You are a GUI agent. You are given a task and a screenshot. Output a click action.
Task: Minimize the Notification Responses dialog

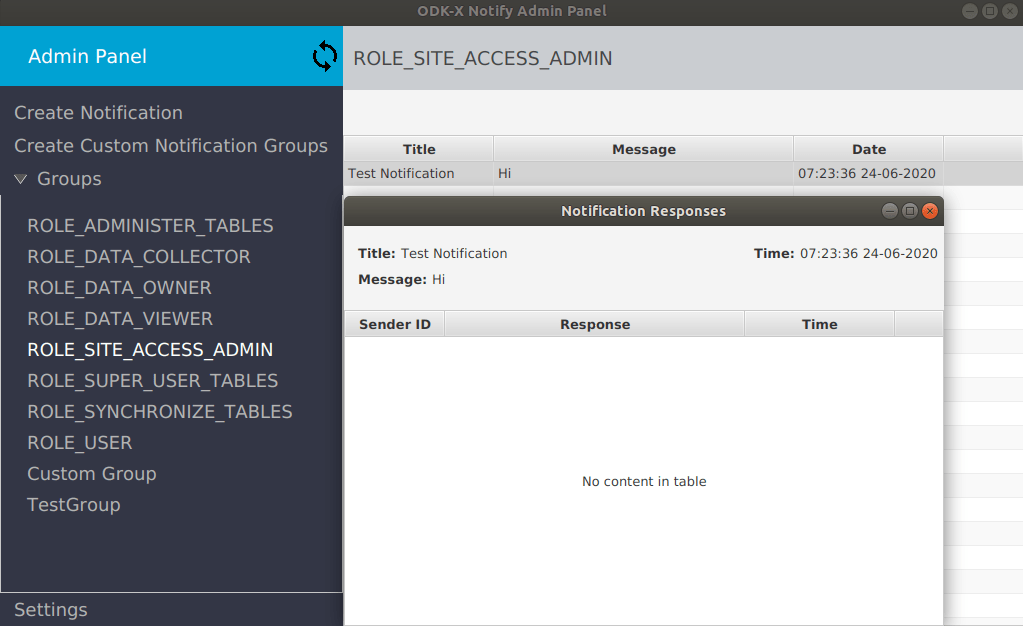click(x=890, y=211)
